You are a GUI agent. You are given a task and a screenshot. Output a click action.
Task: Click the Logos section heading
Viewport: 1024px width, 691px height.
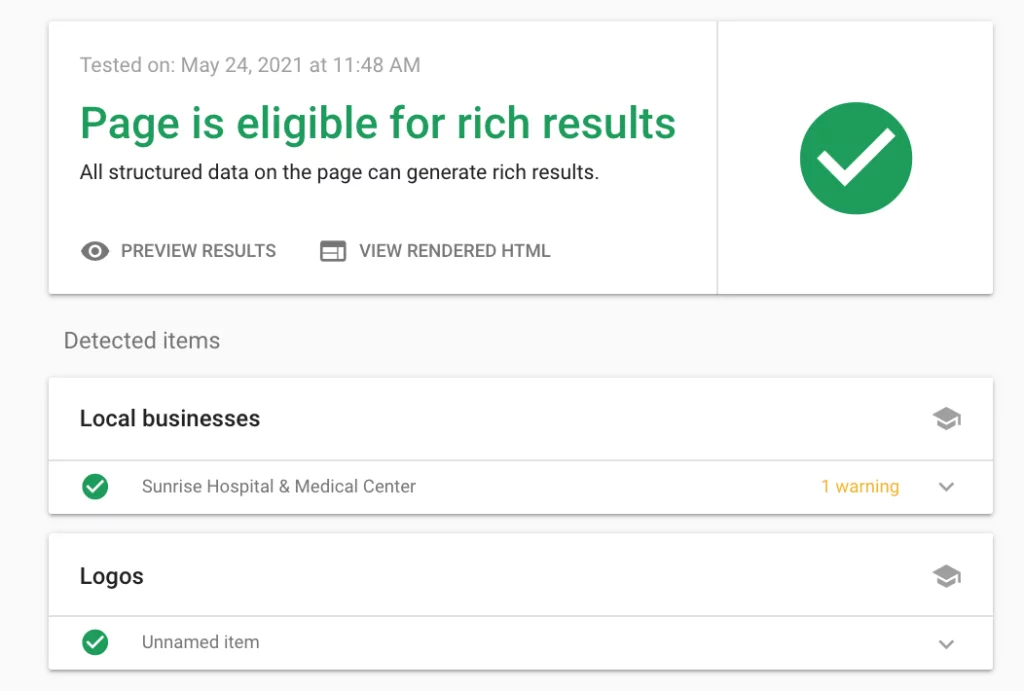point(112,576)
